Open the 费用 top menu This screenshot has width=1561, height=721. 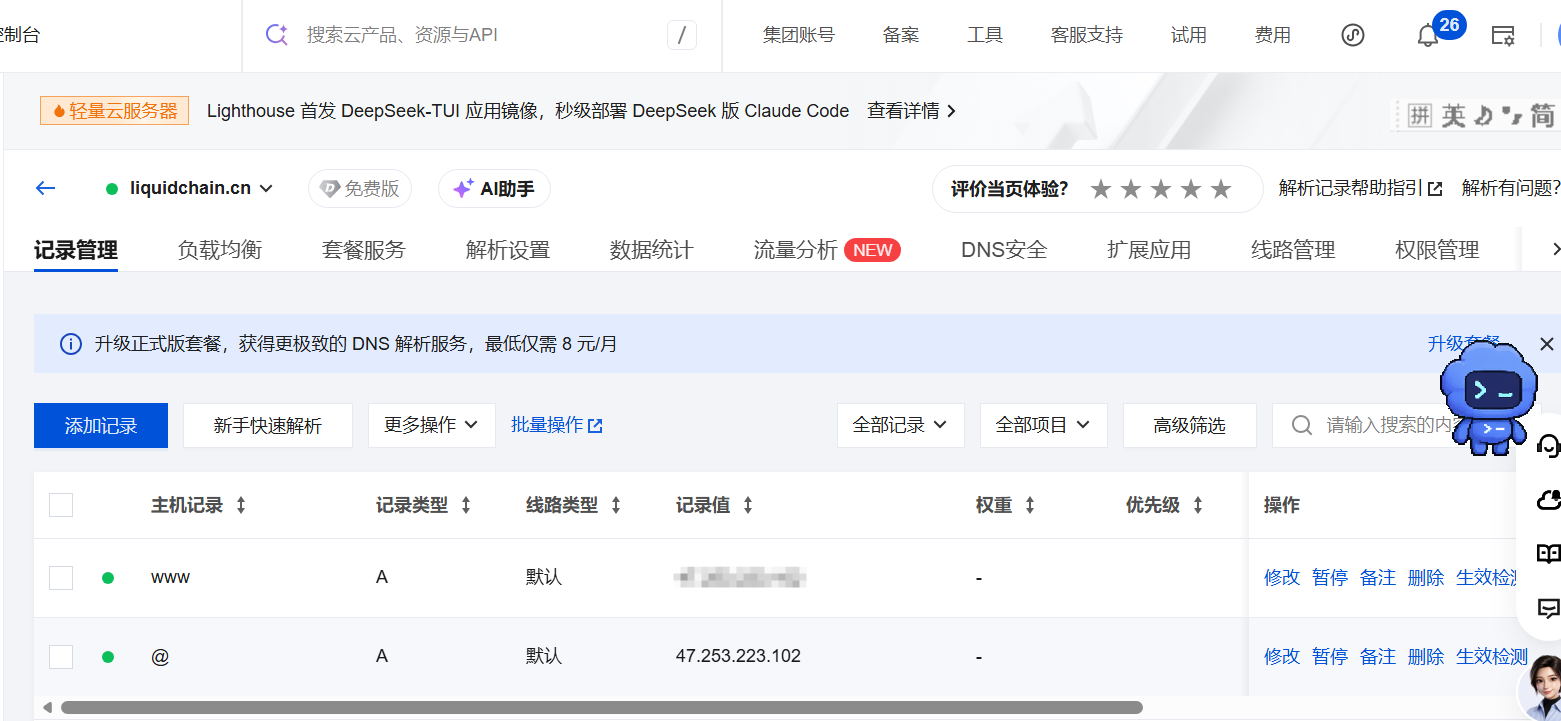1273,35
